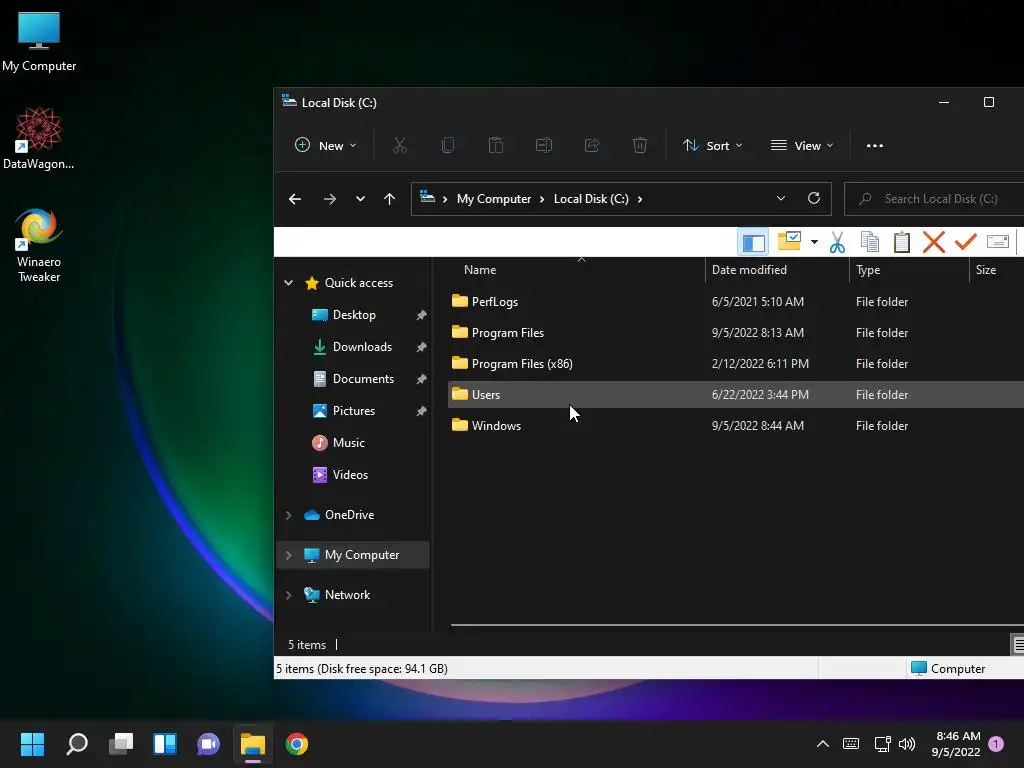
Task: Click the envelope Email icon in classic toolbar
Action: tap(997, 242)
